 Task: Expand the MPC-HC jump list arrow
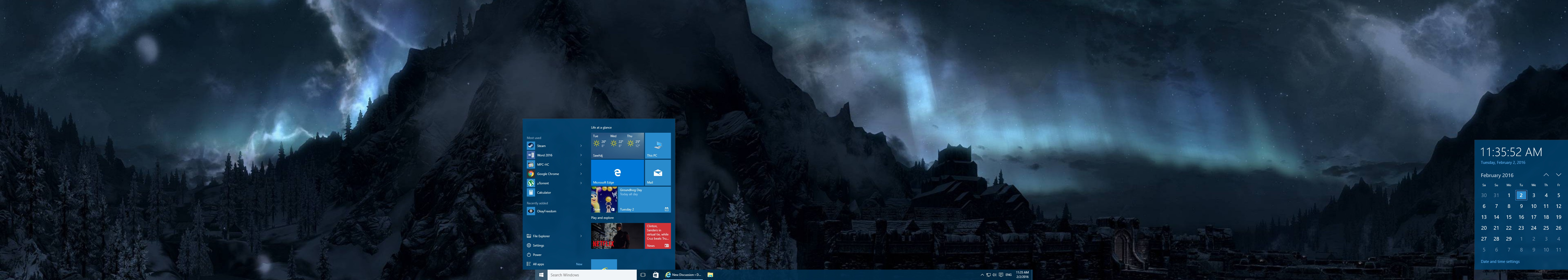581,165
